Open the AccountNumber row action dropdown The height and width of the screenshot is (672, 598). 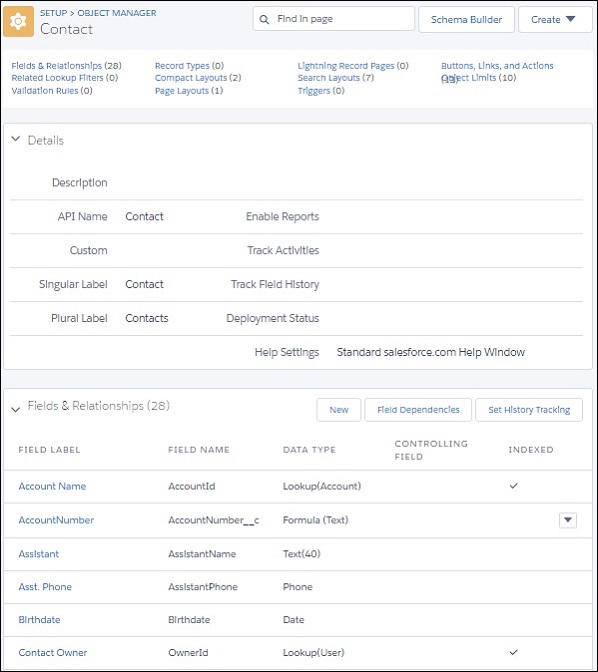pyautogui.click(x=568, y=520)
